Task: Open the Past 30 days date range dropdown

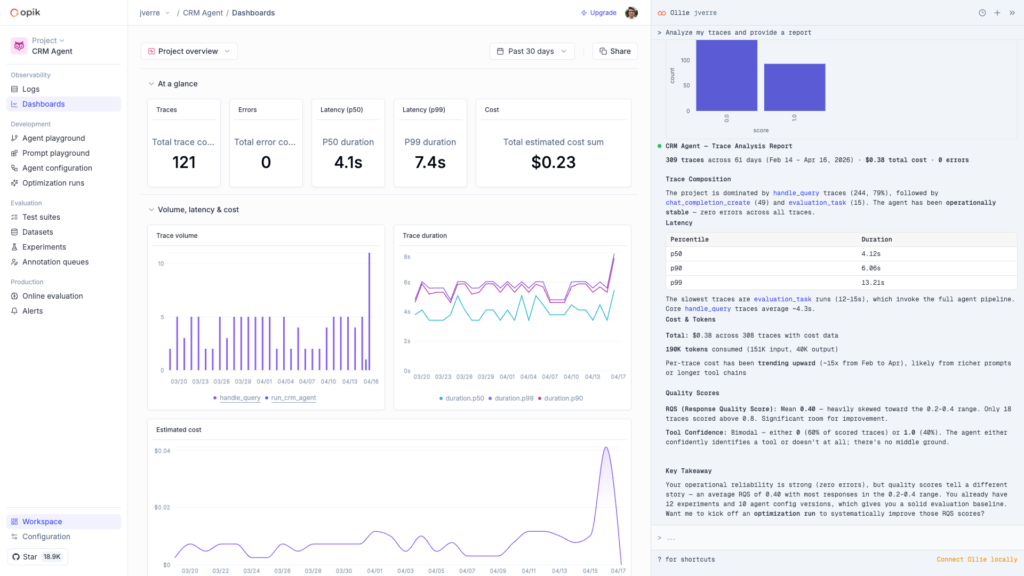Action: [532, 51]
